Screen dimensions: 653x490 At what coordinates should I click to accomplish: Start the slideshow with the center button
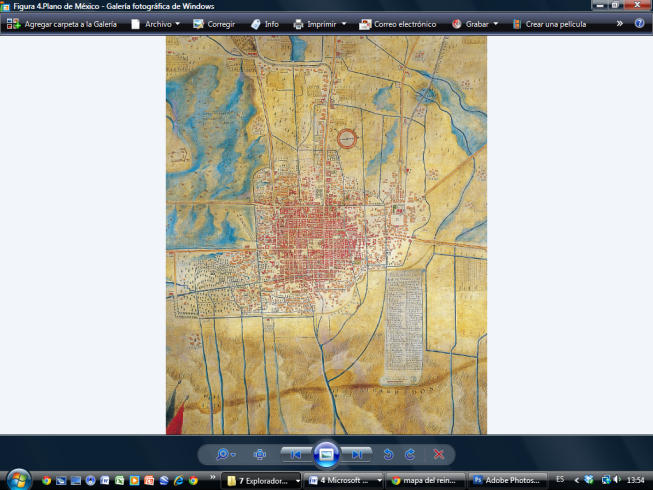[x=326, y=454]
